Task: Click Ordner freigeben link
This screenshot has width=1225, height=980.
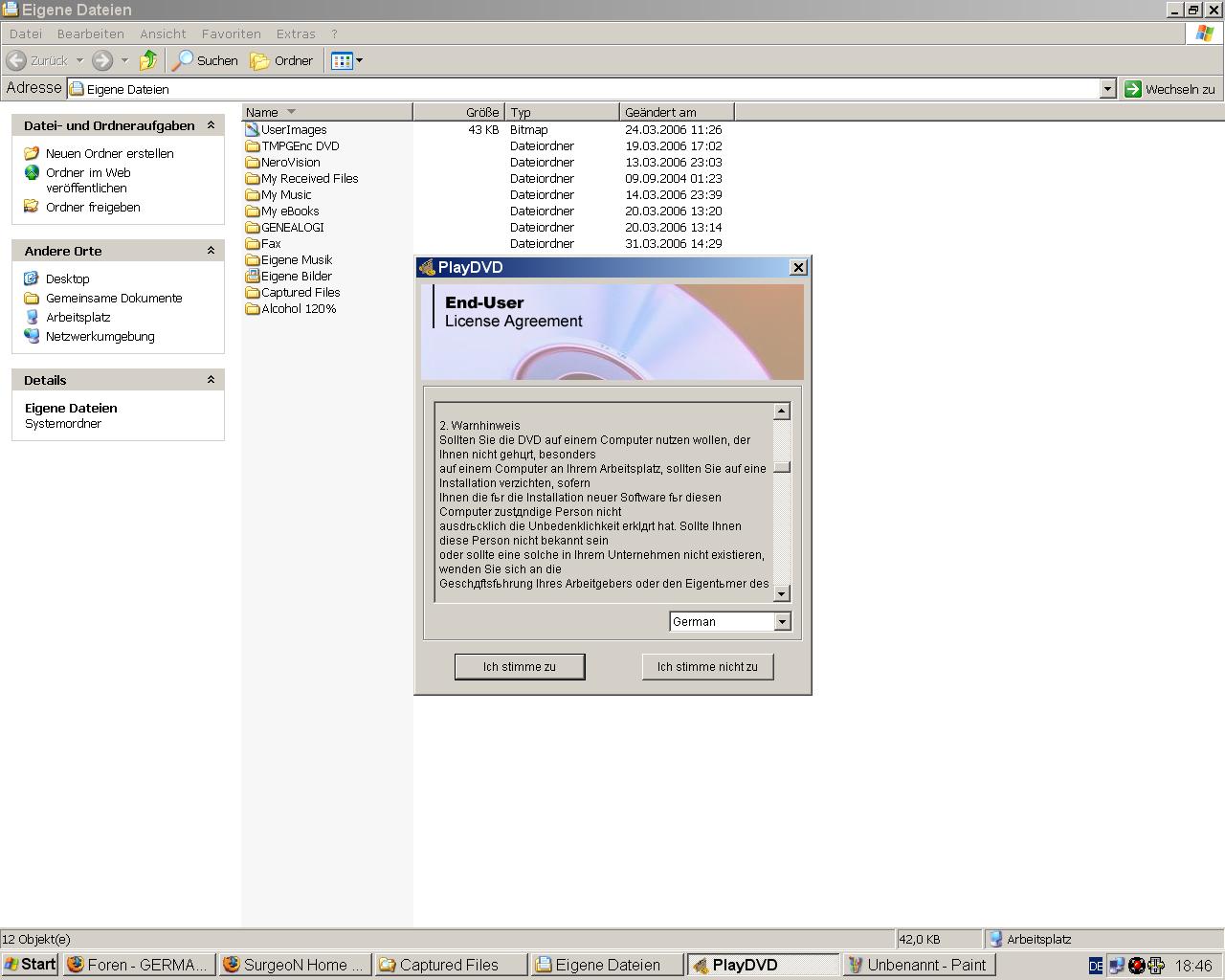Action: tap(93, 207)
